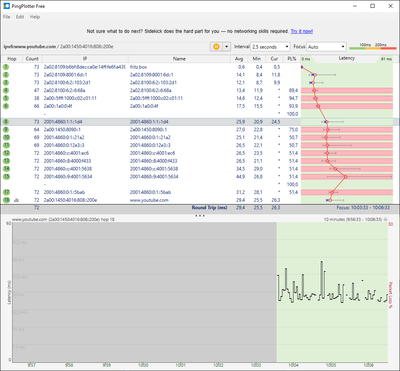
Task: Click the '93,9' packet loss value on hop 6
Action: click(294, 106)
